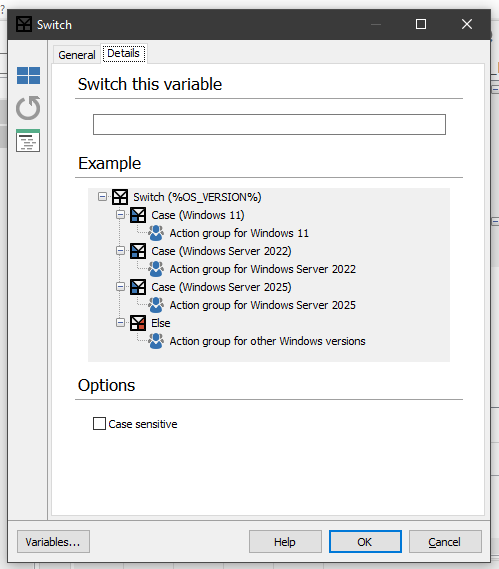Screen dimensions: 499x569
Task: Click the Case (Windows Server 2025) icon
Action: (x=138, y=287)
